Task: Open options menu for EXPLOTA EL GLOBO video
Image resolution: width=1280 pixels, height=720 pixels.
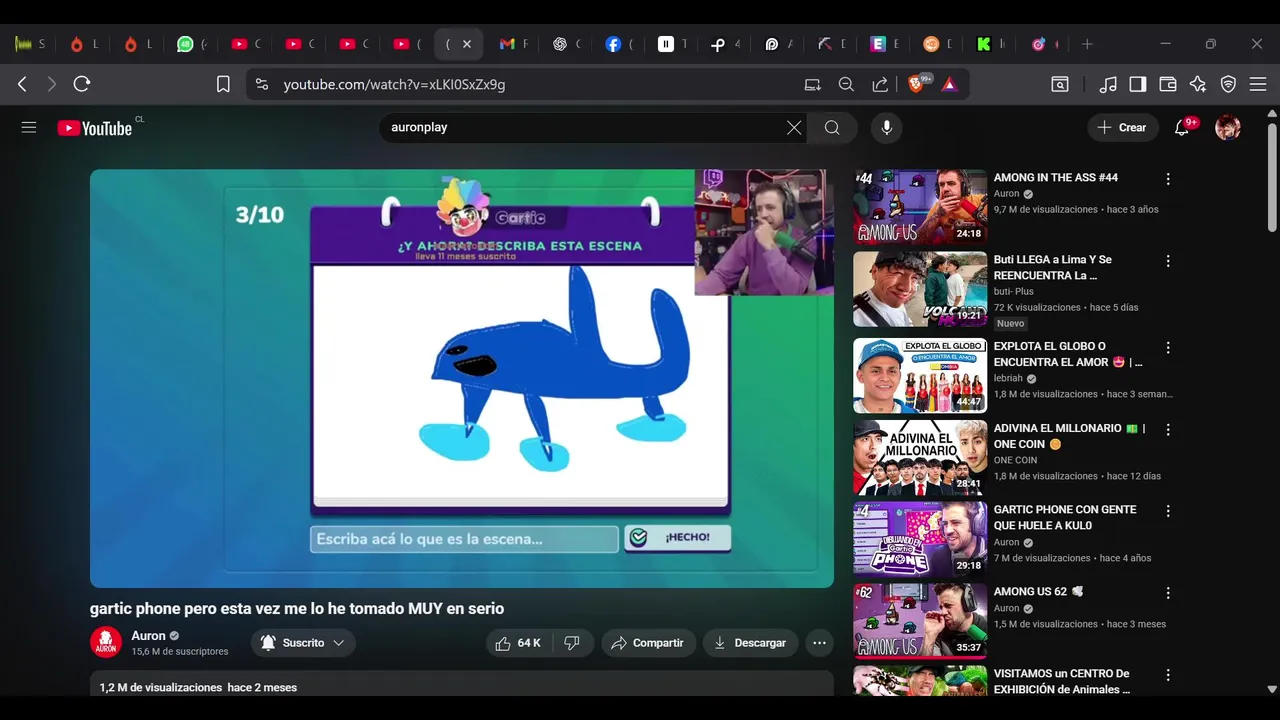Action: (x=1168, y=348)
